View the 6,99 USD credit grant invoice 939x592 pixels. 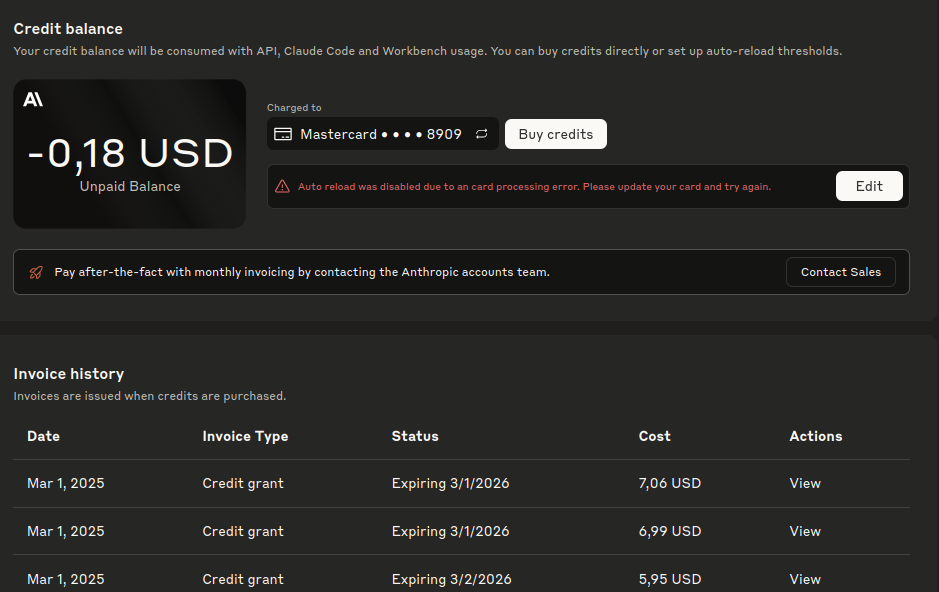pos(804,531)
